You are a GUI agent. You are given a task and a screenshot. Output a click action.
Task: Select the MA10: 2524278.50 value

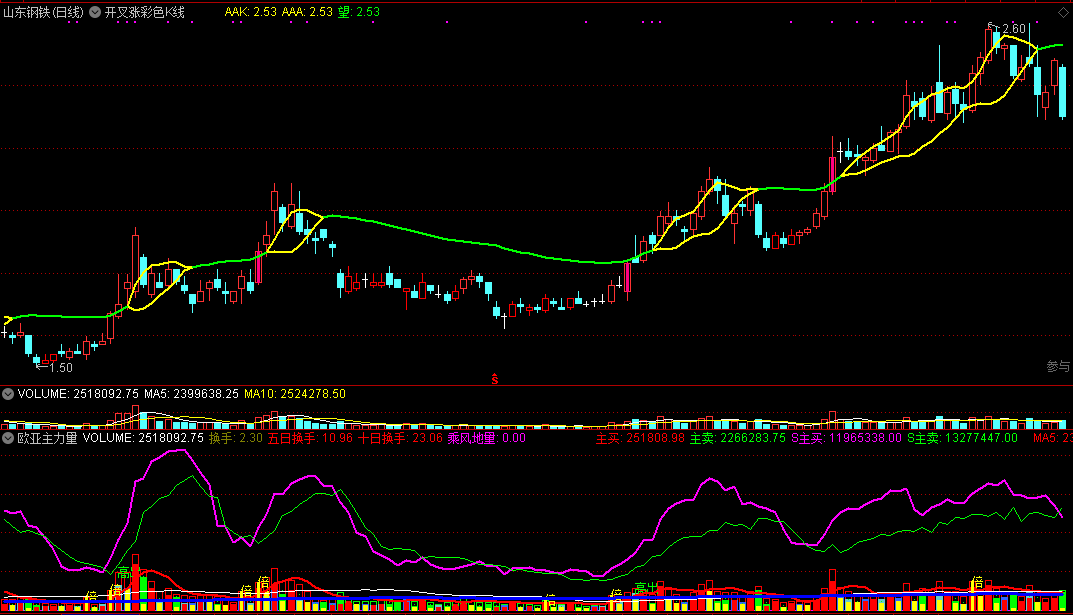coord(295,394)
